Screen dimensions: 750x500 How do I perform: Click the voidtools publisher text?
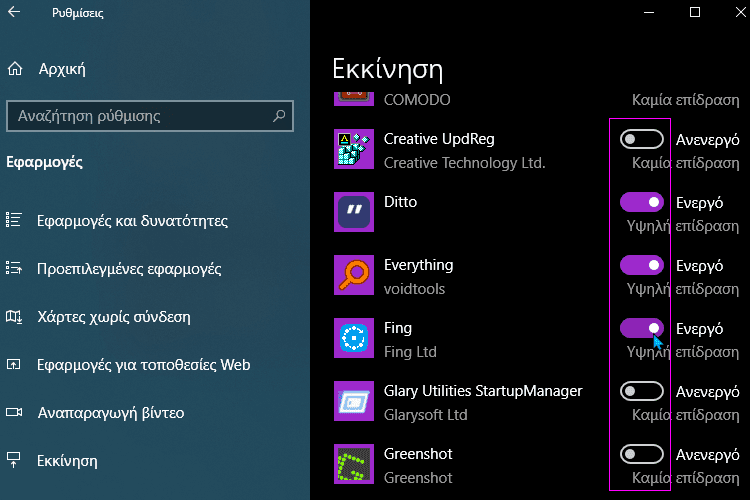[414, 289]
